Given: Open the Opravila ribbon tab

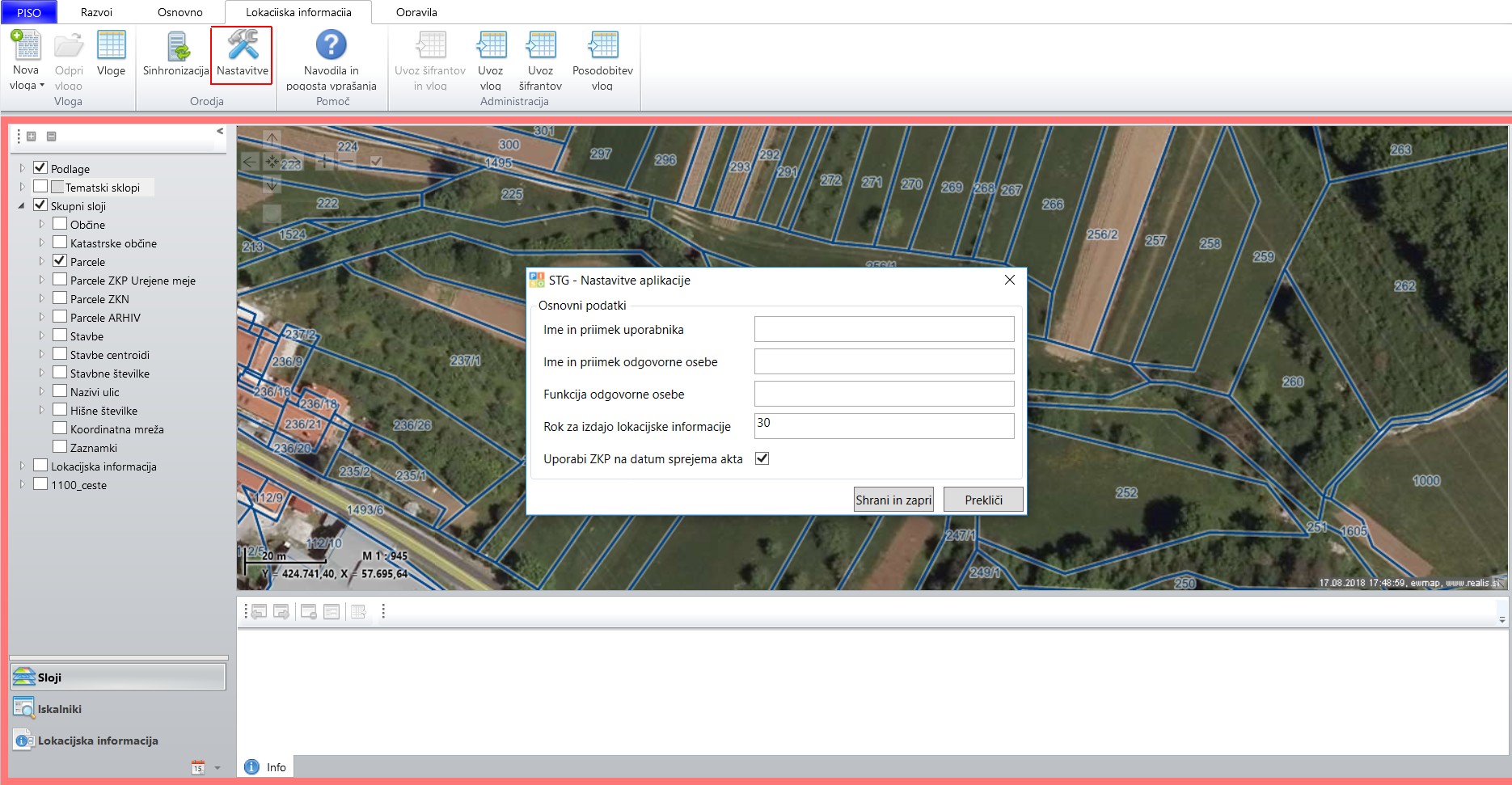Looking at the screenshot, I should click(x=416, y=12).
